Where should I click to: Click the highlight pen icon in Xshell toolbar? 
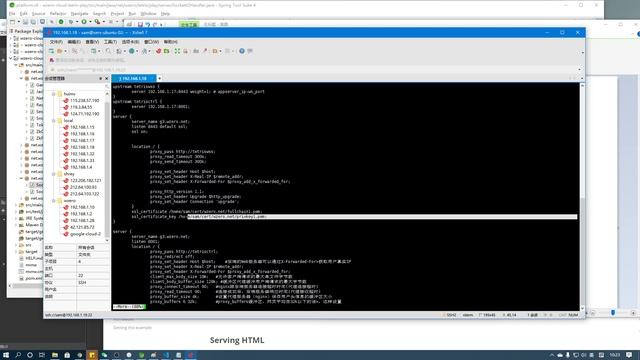[205, 51]
